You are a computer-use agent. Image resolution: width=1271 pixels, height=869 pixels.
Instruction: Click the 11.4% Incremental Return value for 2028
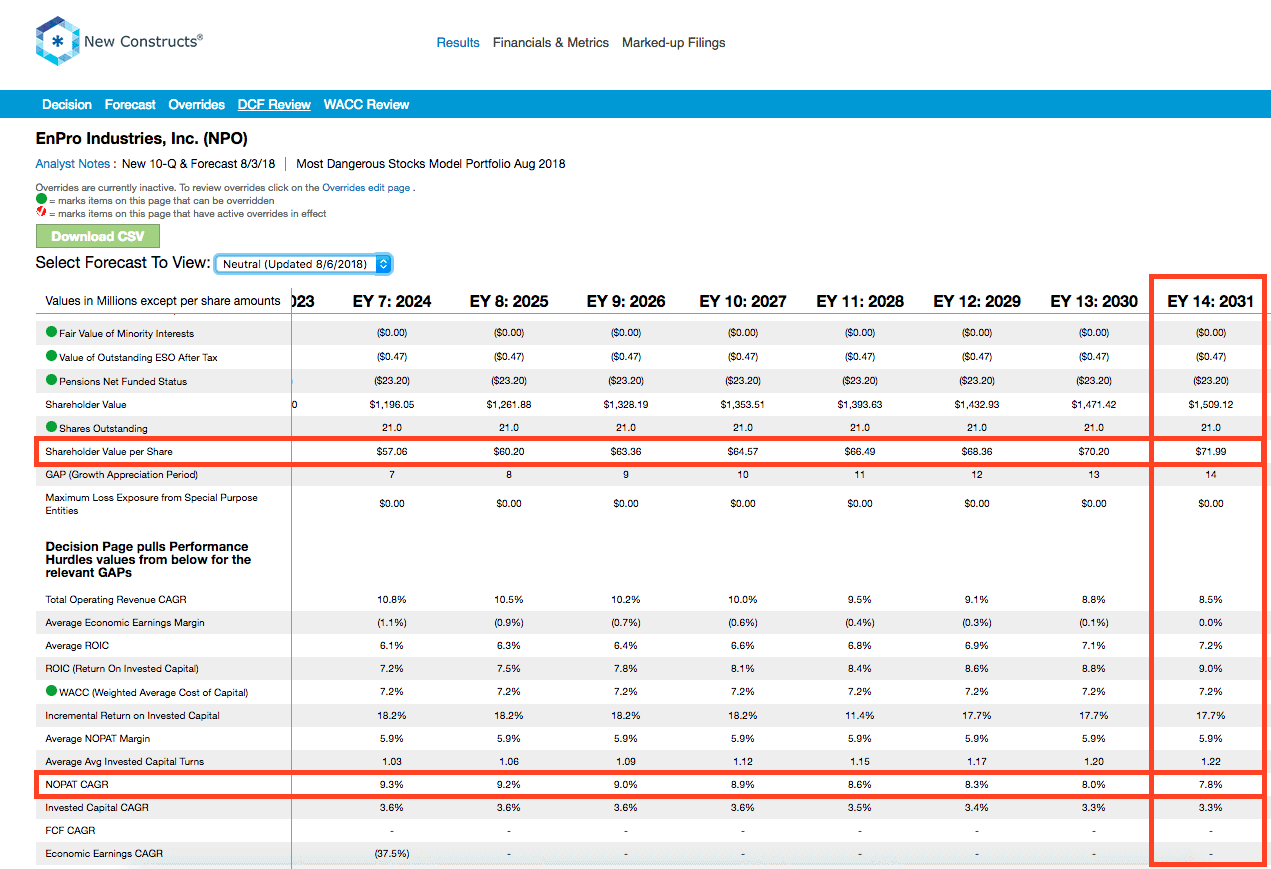[860, 715]
